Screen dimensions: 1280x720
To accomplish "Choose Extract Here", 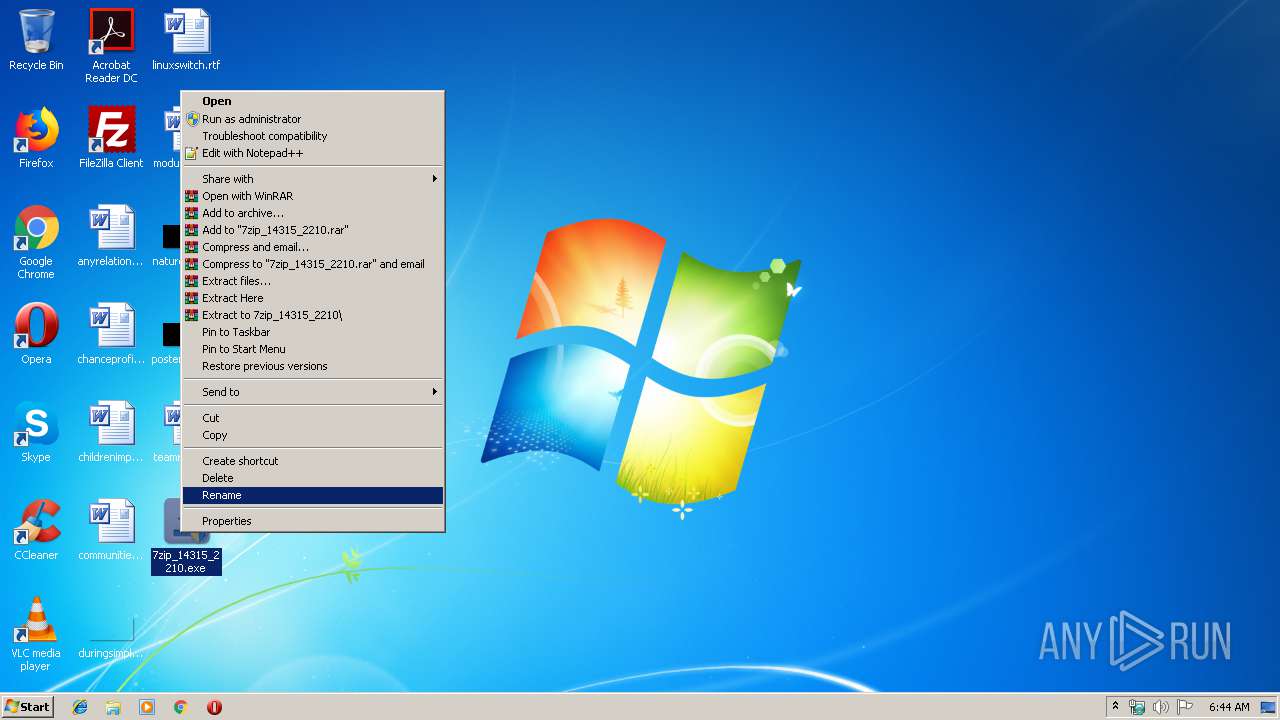I will (312, 298).
